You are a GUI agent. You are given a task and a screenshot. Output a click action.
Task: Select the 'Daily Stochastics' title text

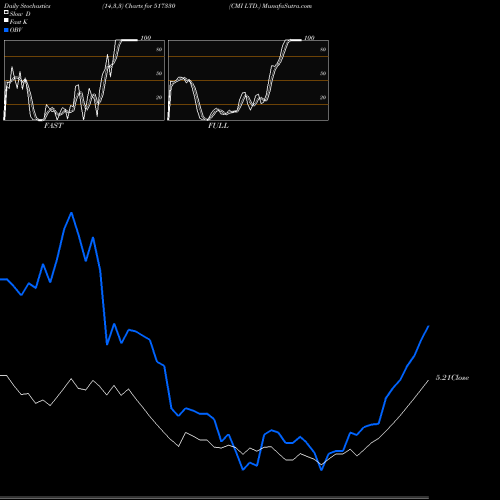coord(27,6)
